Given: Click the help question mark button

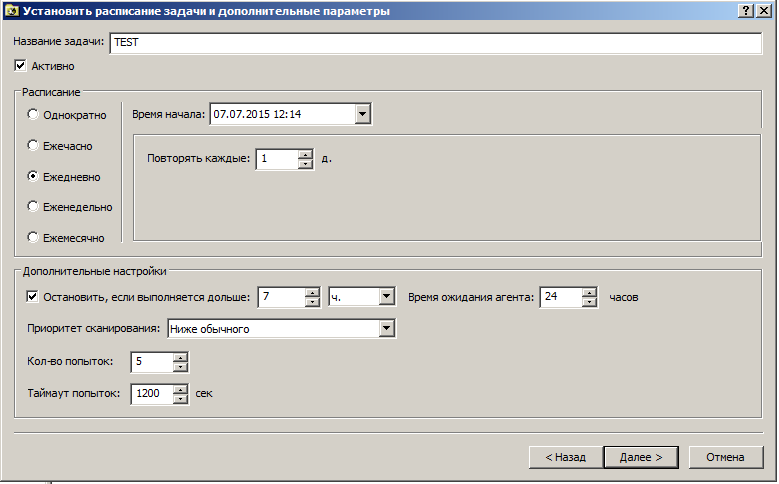Looking at the screenshot, I should coord(746,11).
